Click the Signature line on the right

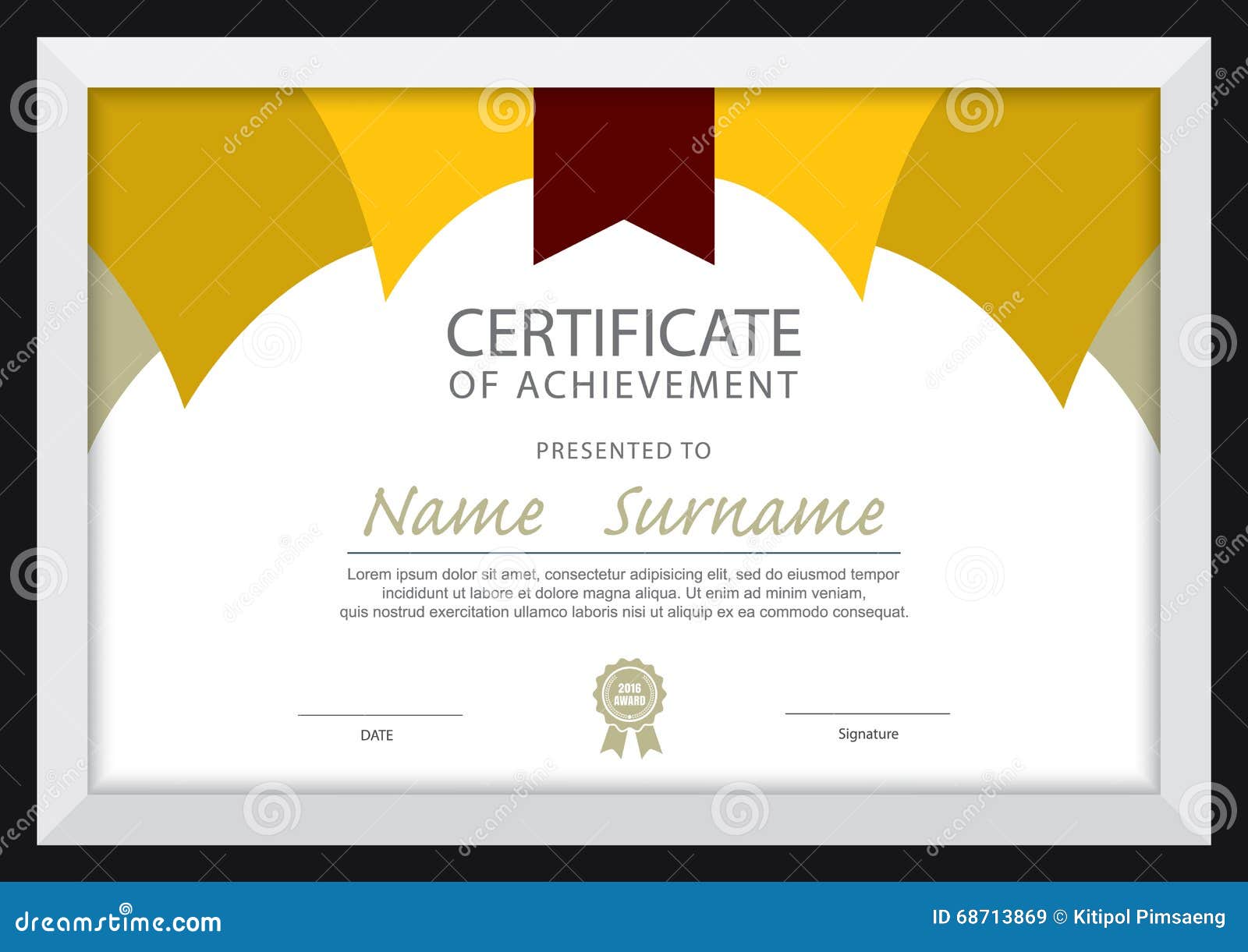[x=868, y=712]
